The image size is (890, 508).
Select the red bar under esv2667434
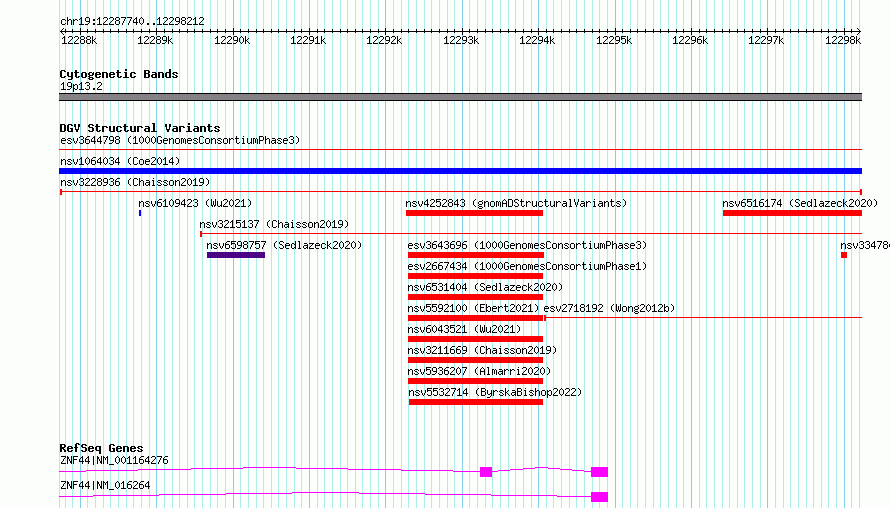[476, 276]
